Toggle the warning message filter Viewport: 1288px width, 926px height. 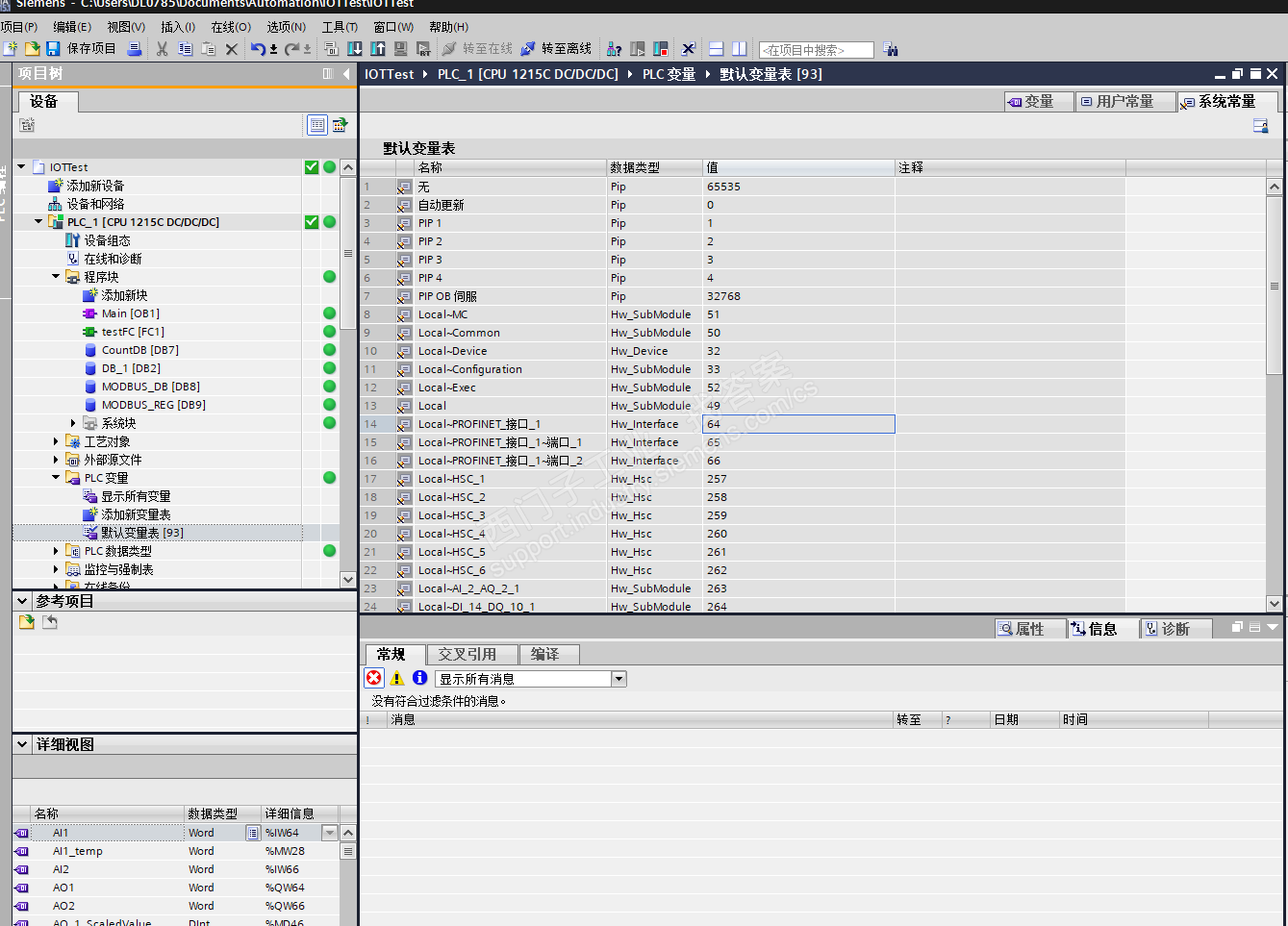point(397,678)
